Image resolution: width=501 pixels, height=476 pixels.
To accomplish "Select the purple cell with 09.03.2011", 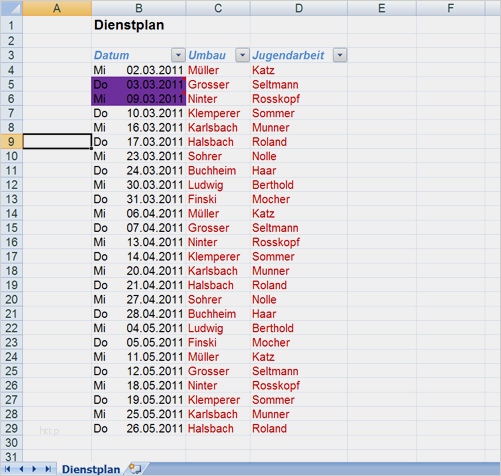I will 138,99.
